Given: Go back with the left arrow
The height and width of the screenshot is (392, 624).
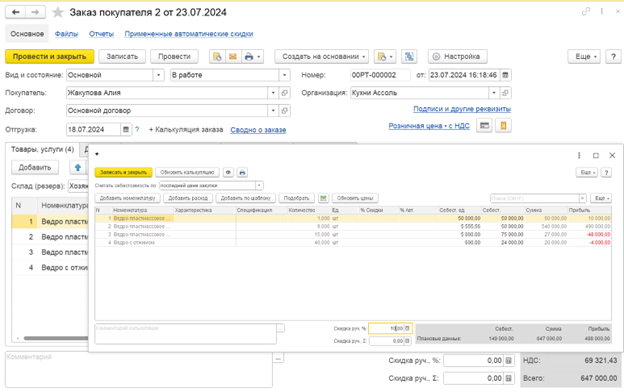Looking at the screenshot, I should pyautogui.click(x=16, y=12).
